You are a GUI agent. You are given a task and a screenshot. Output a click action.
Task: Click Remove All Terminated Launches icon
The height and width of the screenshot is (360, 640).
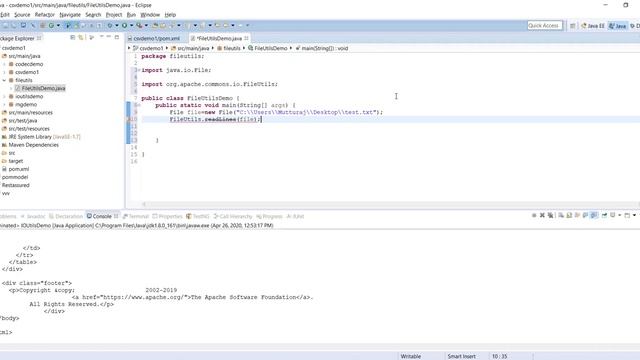click(x=551, y=215)
